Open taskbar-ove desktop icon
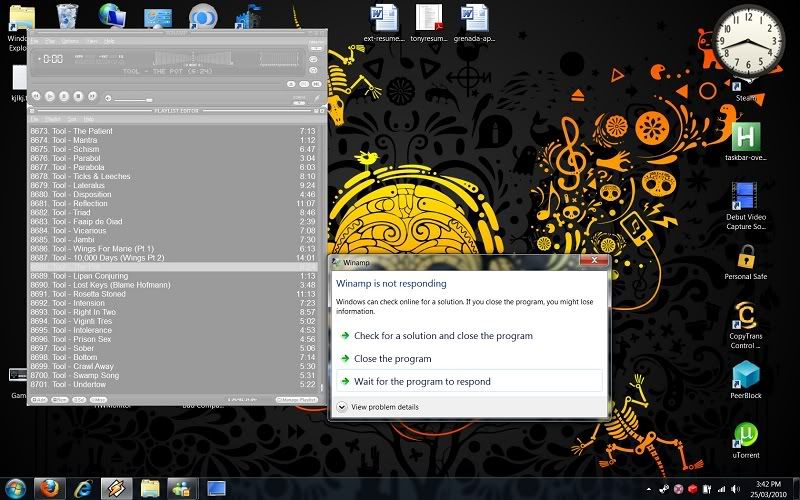Image resolution: width=800 pixels, height=500 pixels. (x=745, y=141)
